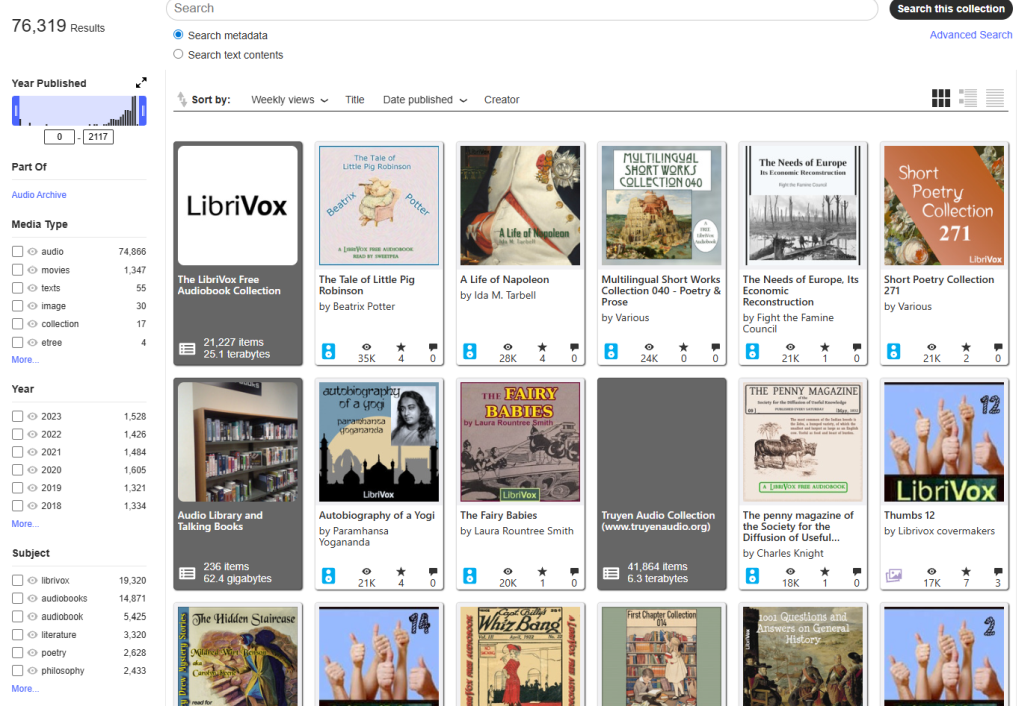
Task: Switch to compact list view icon
Action: point(994,98)
